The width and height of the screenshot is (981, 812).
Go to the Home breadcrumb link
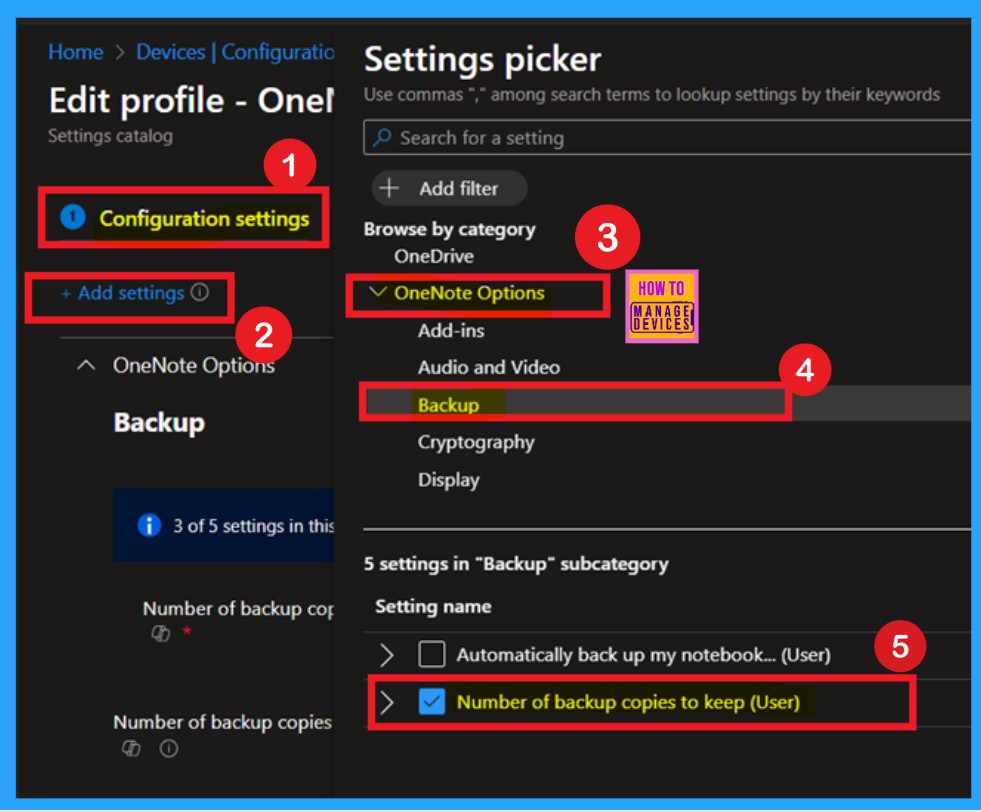(76, 51)
